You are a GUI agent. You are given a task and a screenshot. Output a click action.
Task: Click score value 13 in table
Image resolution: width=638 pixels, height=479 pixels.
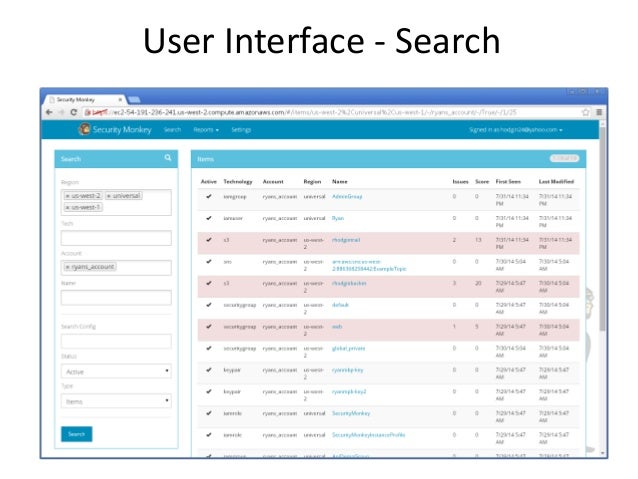478,240
